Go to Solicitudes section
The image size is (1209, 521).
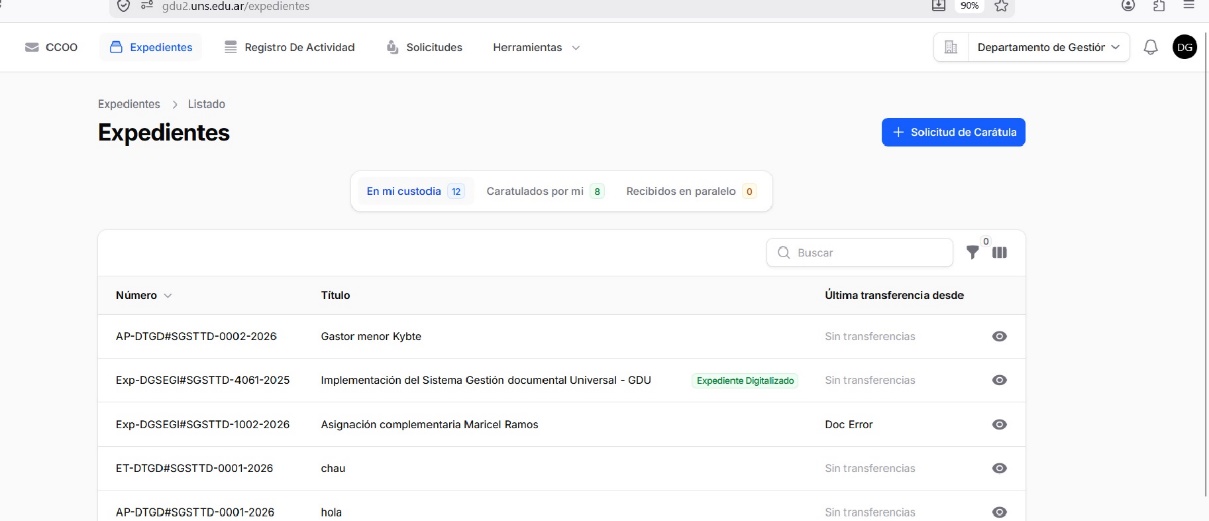coord(424,47)
